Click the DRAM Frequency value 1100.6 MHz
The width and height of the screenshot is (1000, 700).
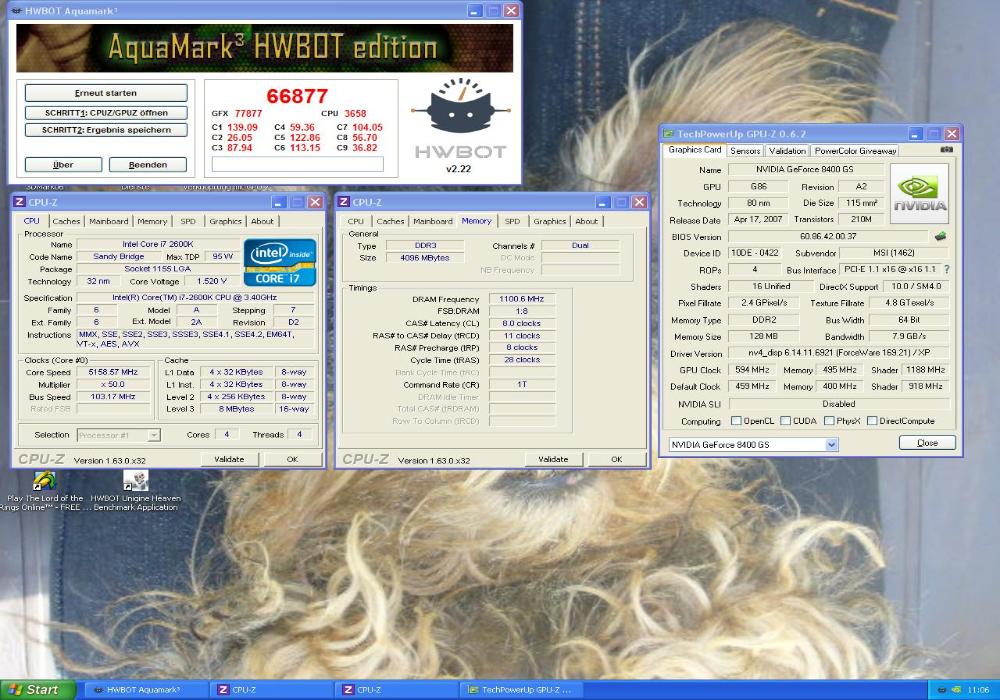(x=522, y=298)
